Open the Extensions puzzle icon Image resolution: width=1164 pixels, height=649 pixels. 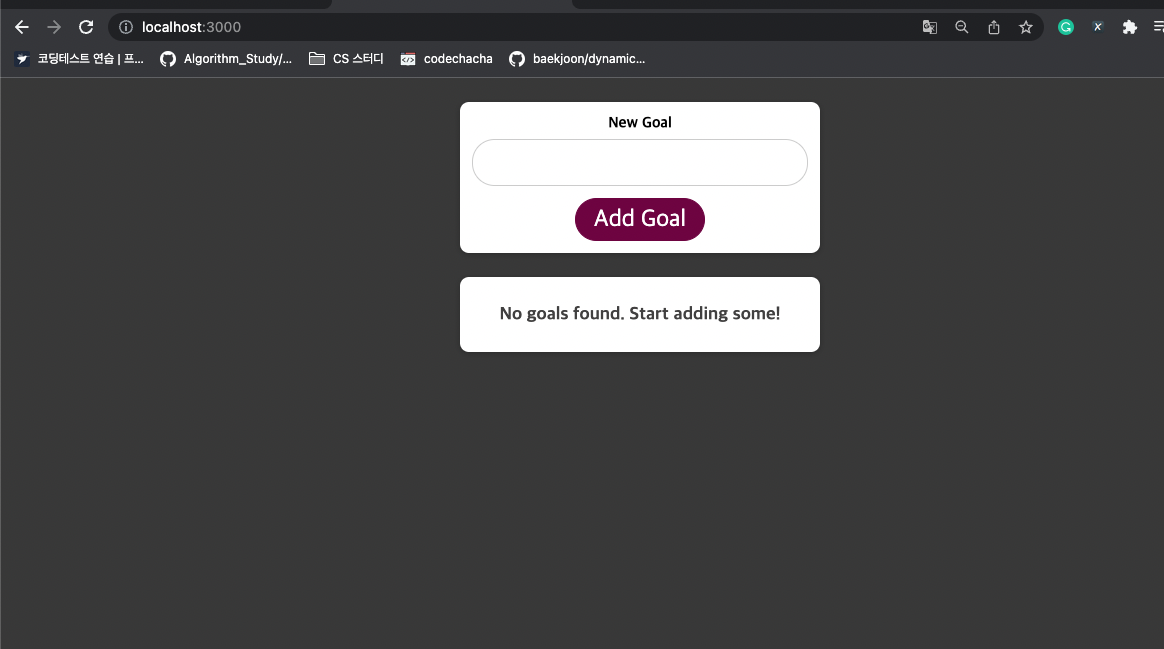(1130, 27)
